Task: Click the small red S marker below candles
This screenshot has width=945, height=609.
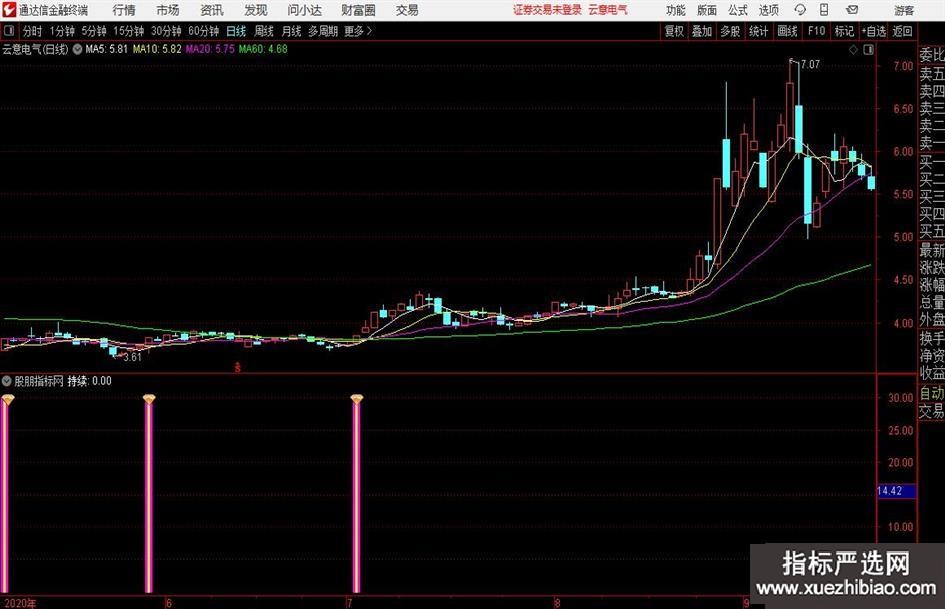Action: (237, 367)
